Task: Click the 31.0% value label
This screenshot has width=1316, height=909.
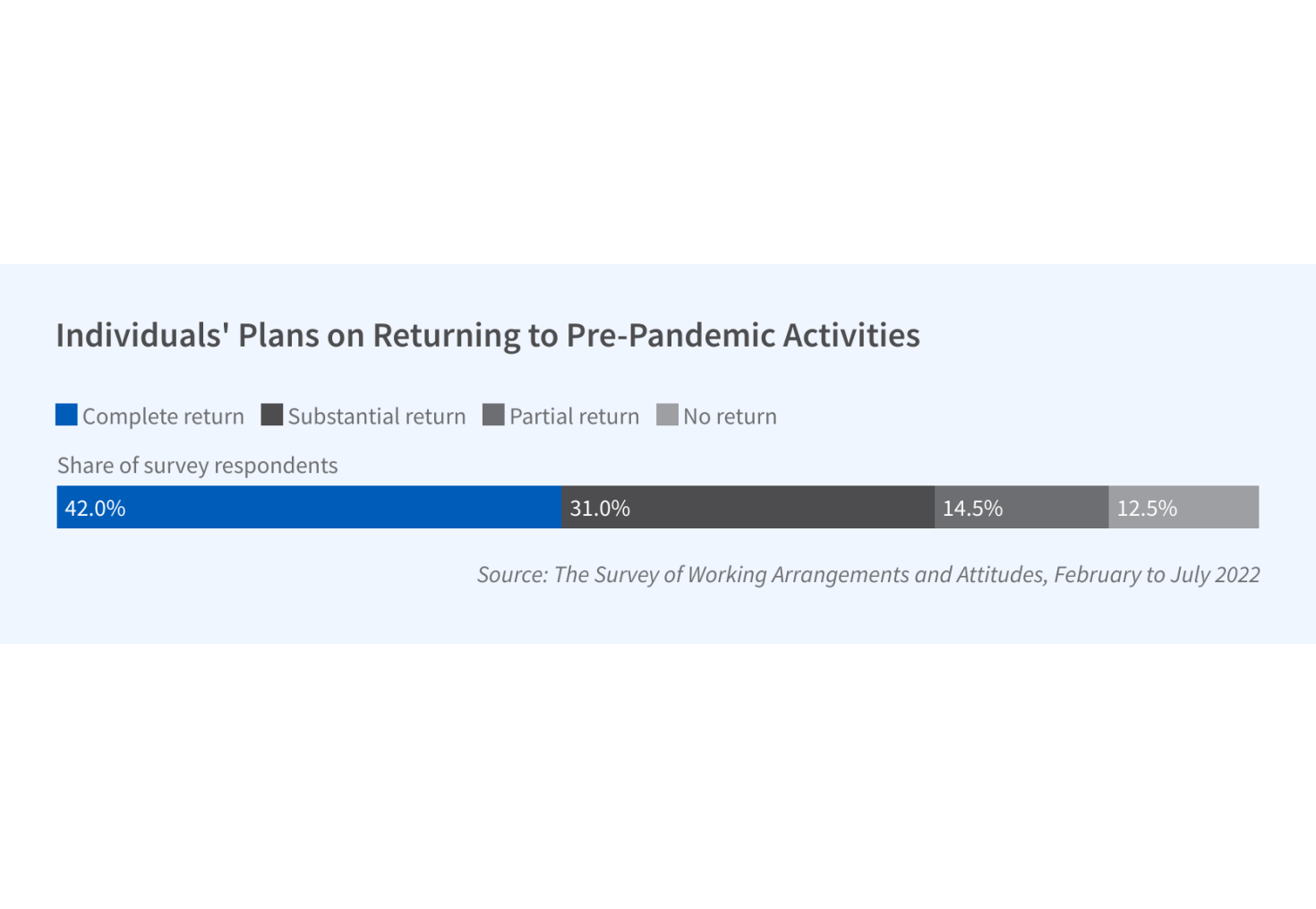Action: tap(600, 509)
